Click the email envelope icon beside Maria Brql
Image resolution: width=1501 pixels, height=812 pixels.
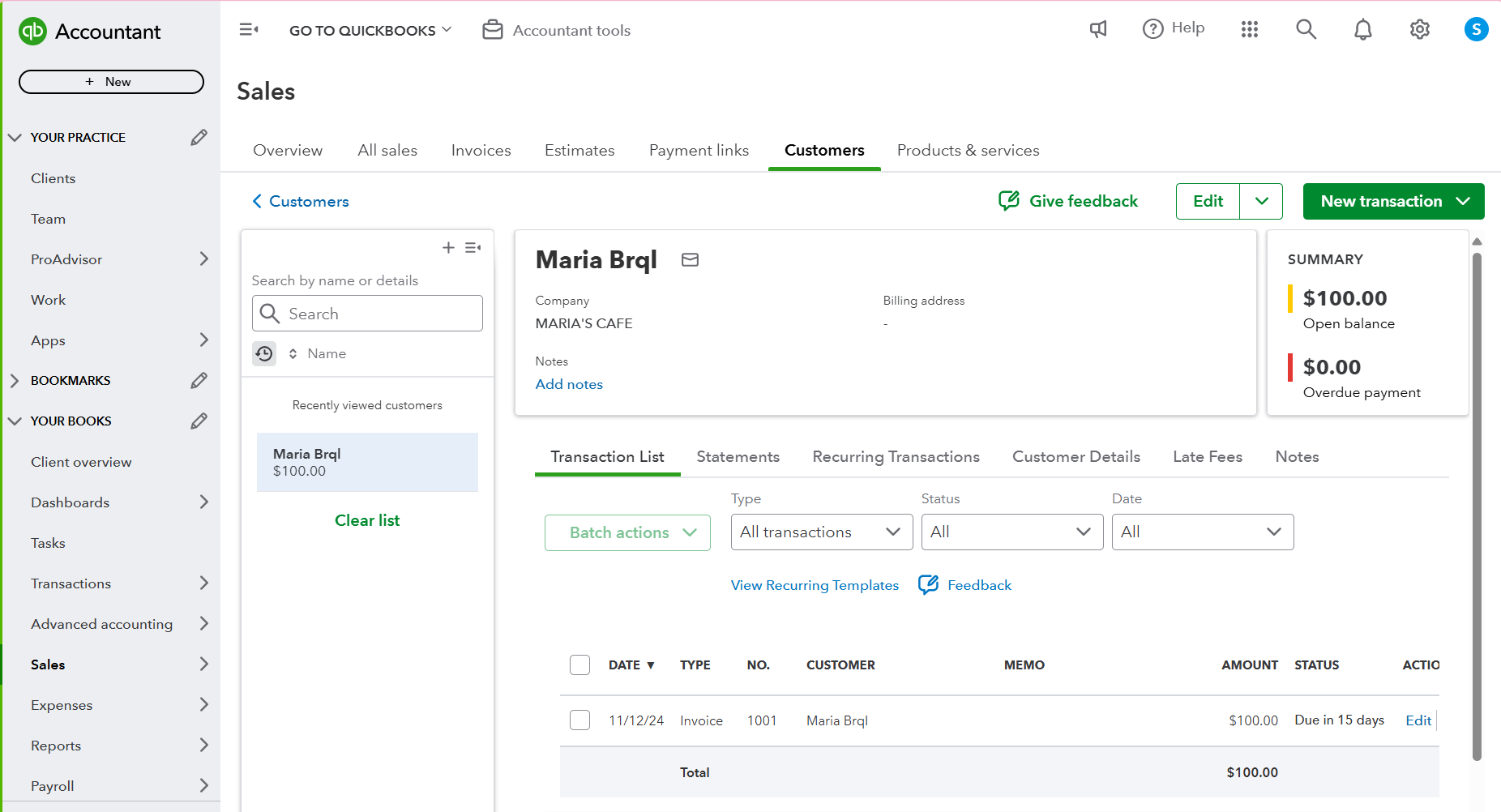690,259
